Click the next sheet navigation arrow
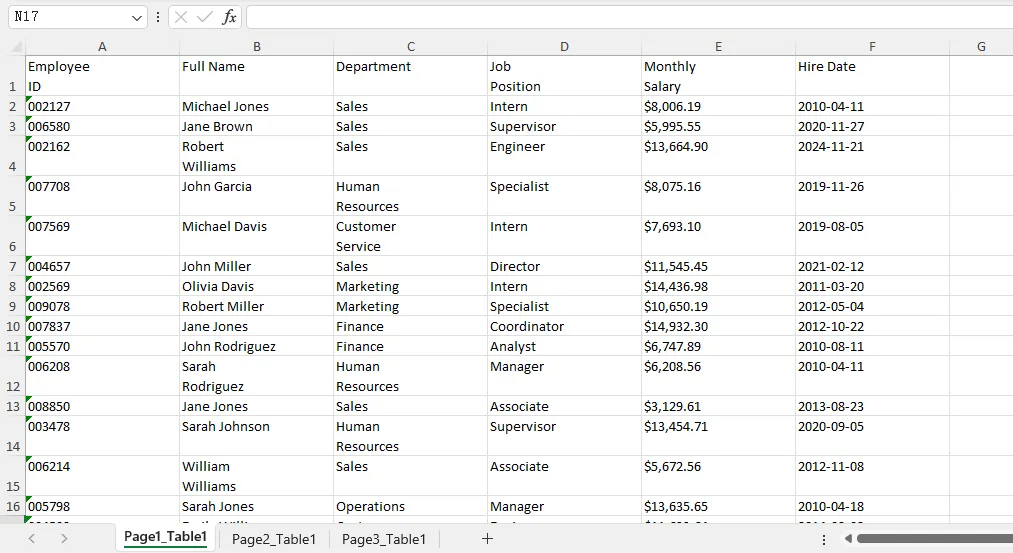The image size is (1013, 553). tap(63, 538)
